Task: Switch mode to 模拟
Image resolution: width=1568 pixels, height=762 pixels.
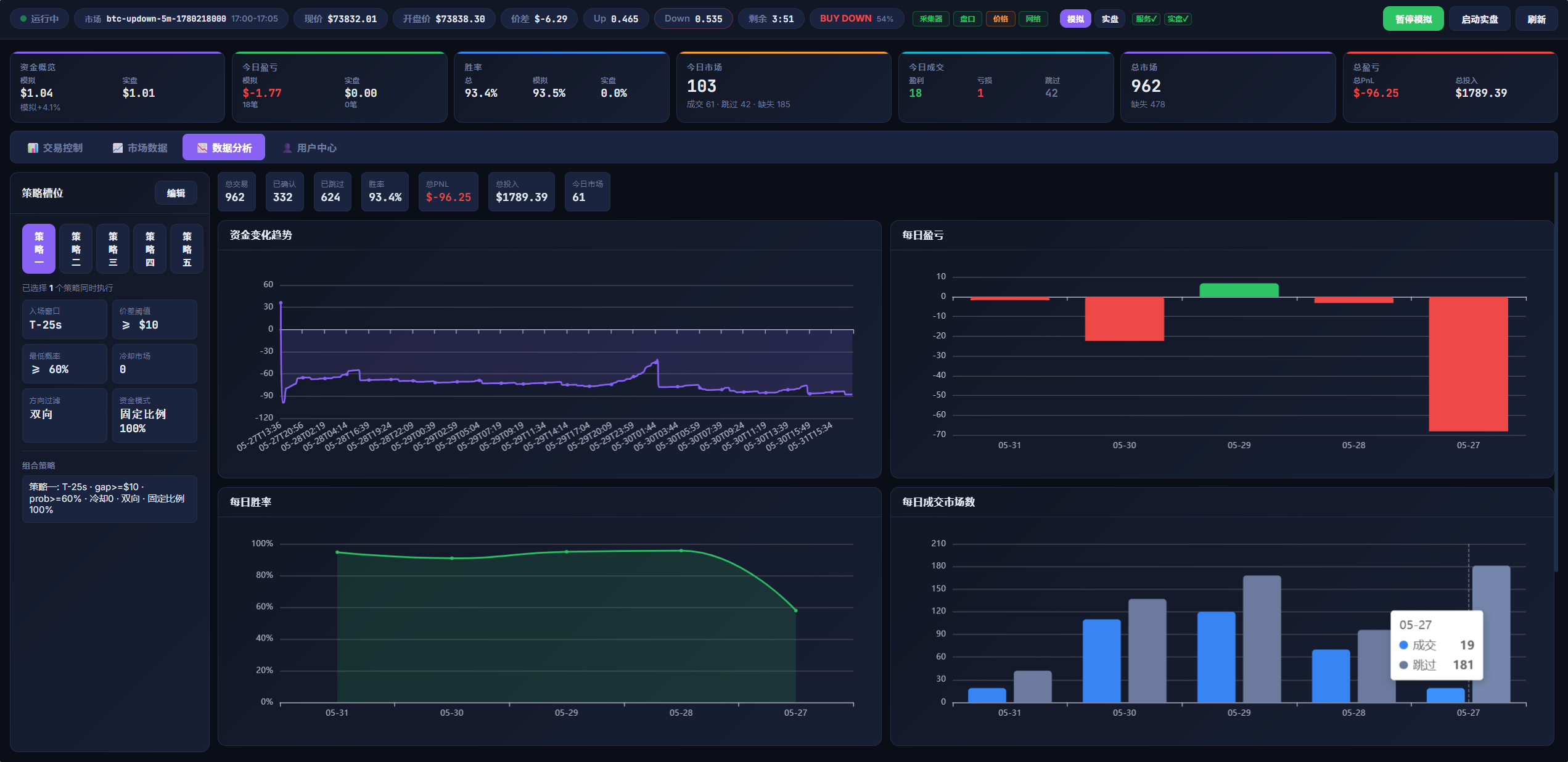Action: point(1075,19)
